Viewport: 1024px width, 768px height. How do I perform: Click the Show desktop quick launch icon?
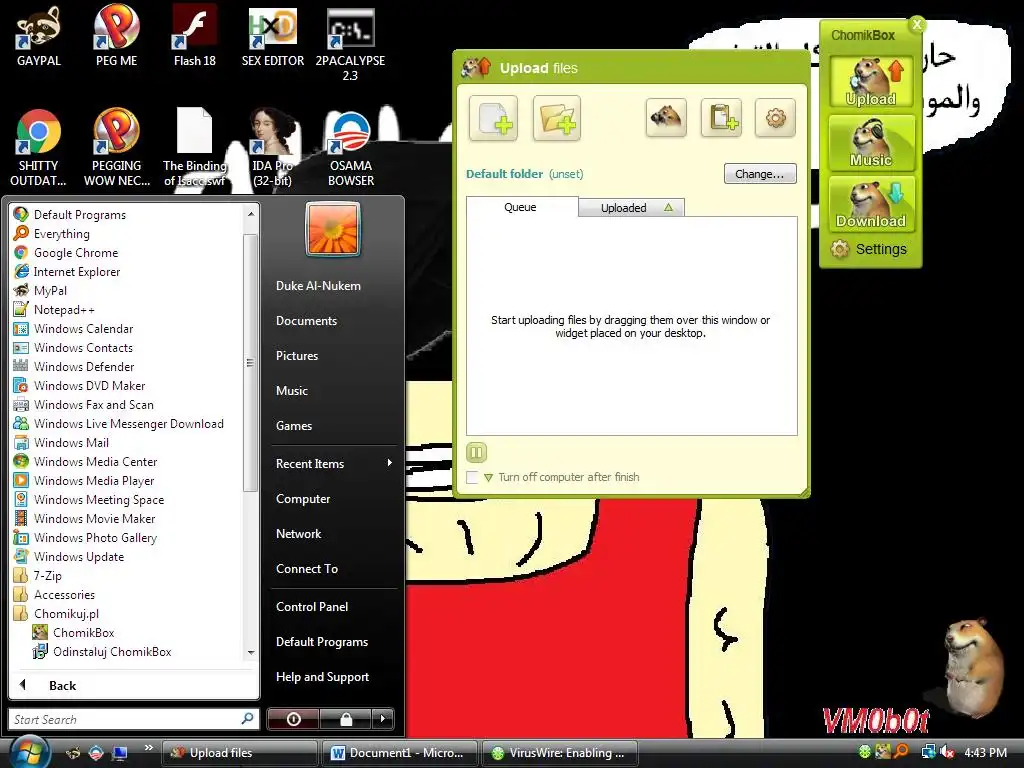120,753
